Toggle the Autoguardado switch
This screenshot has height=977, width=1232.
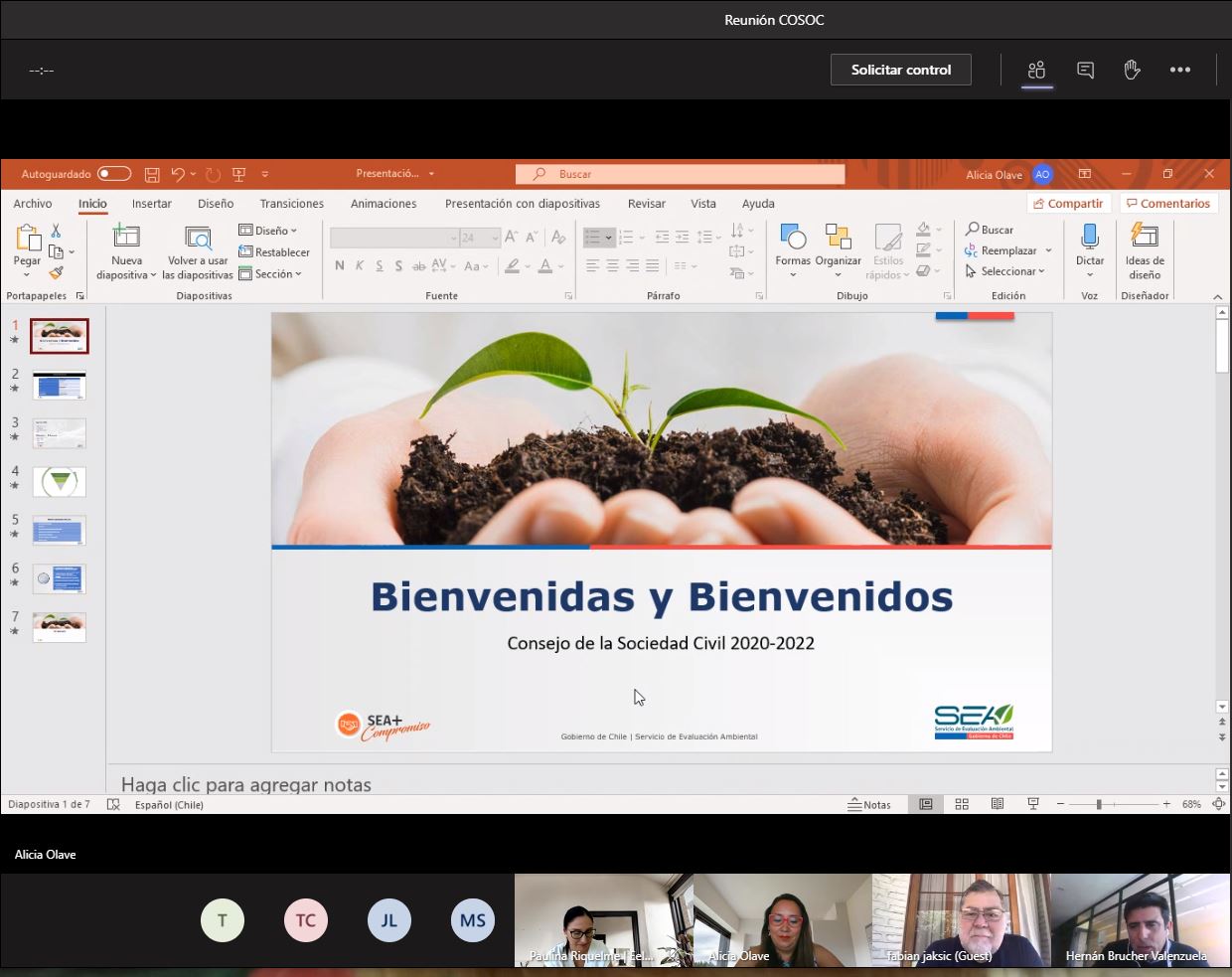coord(114,174)
